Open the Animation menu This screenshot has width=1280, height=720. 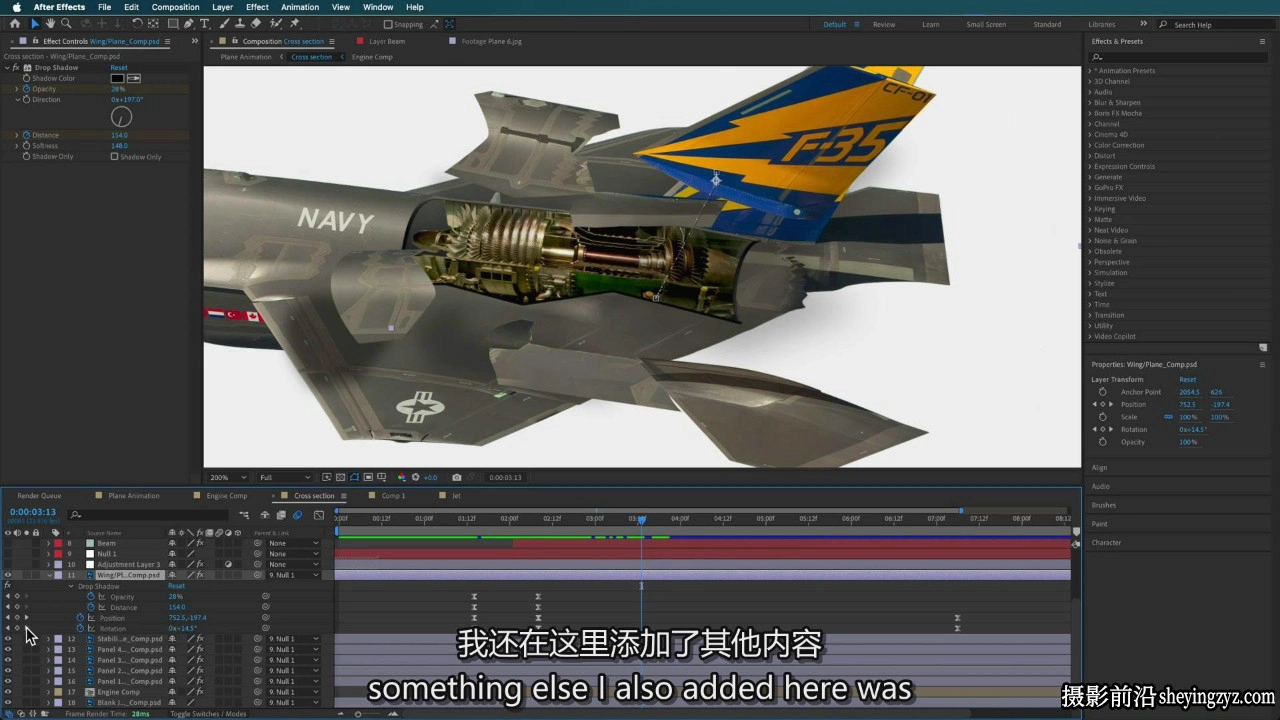[x=300, y=7]
